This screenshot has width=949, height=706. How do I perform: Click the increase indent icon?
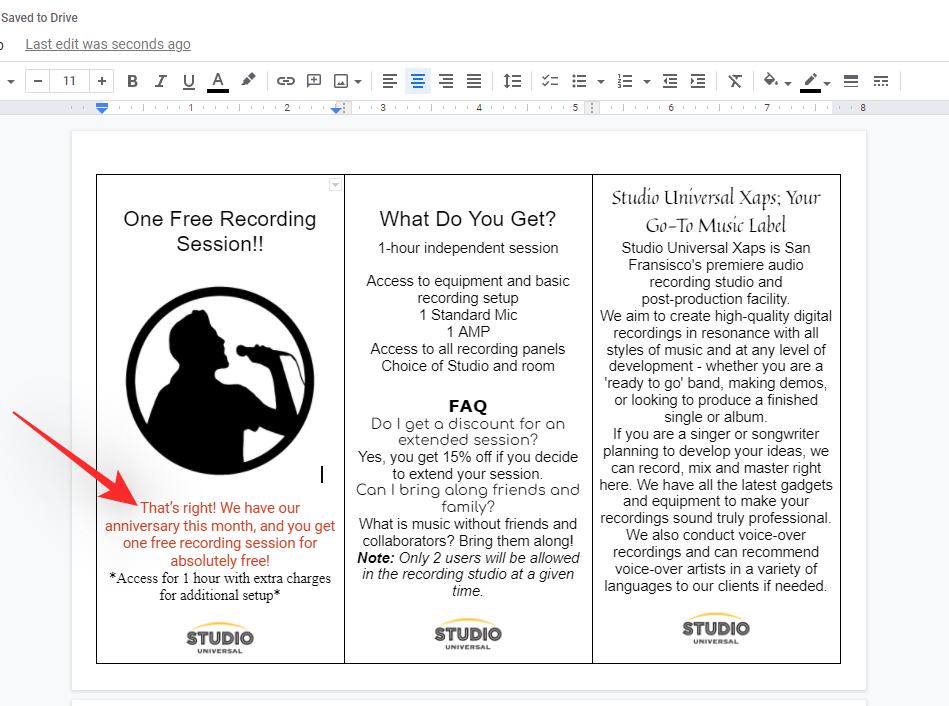coord(698,81)
